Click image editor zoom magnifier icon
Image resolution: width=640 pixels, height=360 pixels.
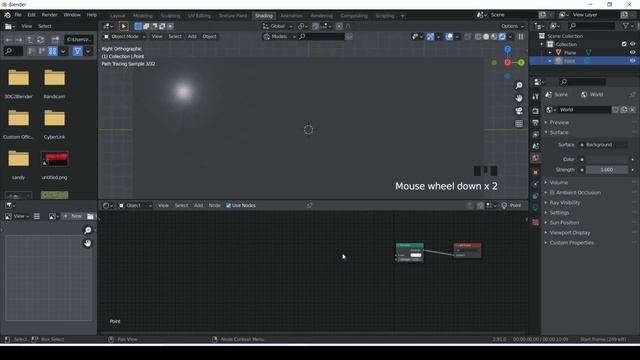click(x=87, y=230)
